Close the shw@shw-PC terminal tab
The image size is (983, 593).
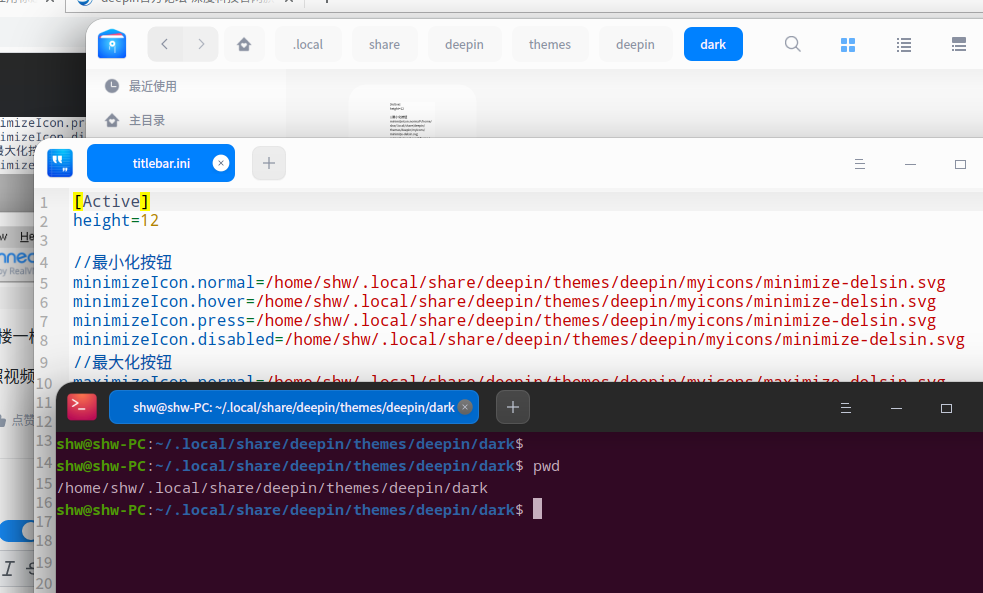tap(465, 407)
